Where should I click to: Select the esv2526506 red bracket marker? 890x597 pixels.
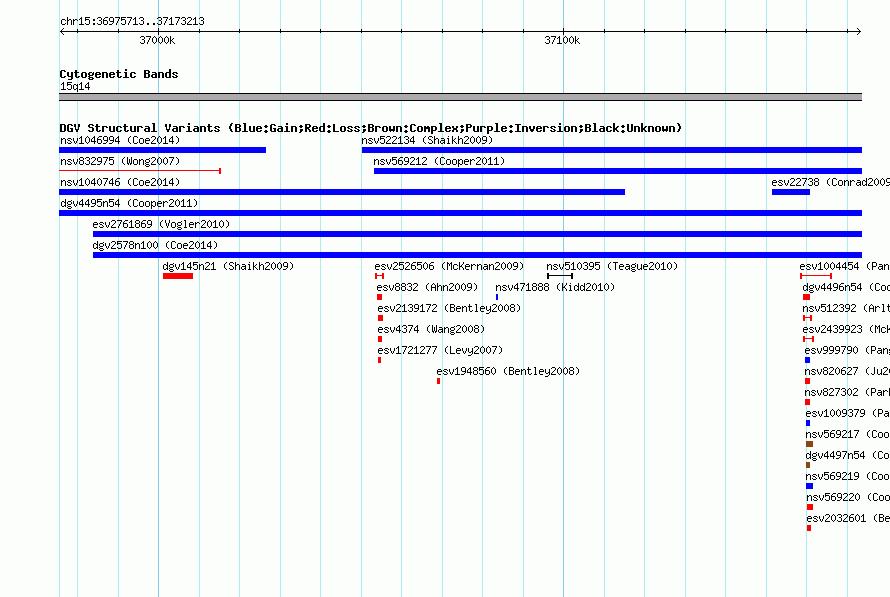click(379, 276)
